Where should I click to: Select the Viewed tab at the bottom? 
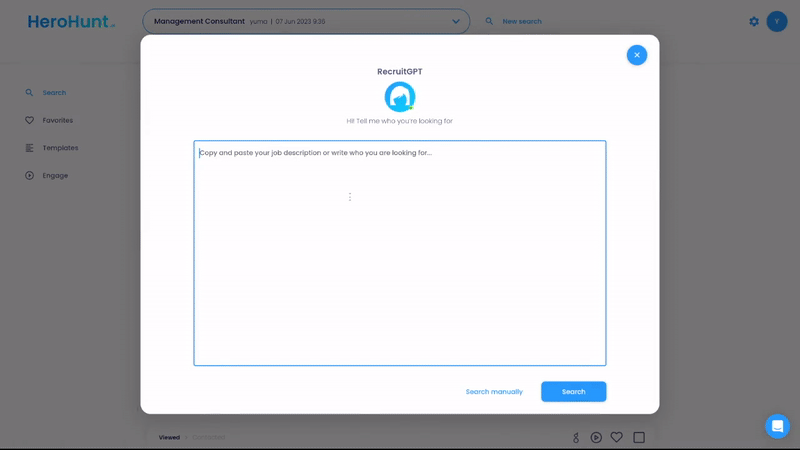click(x=169, y=437)
